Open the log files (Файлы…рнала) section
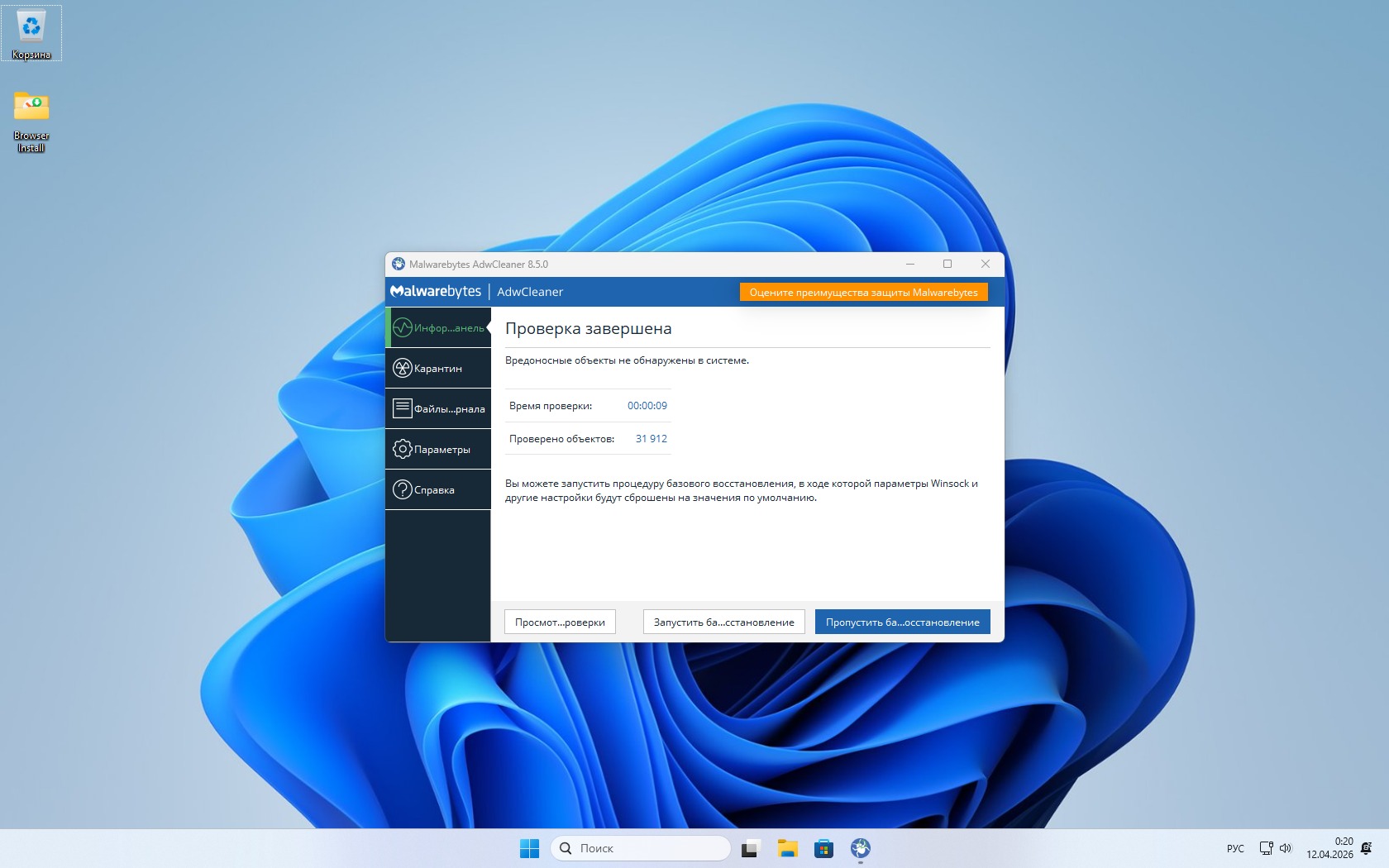The image size is (1389, 868). point(438,409)
